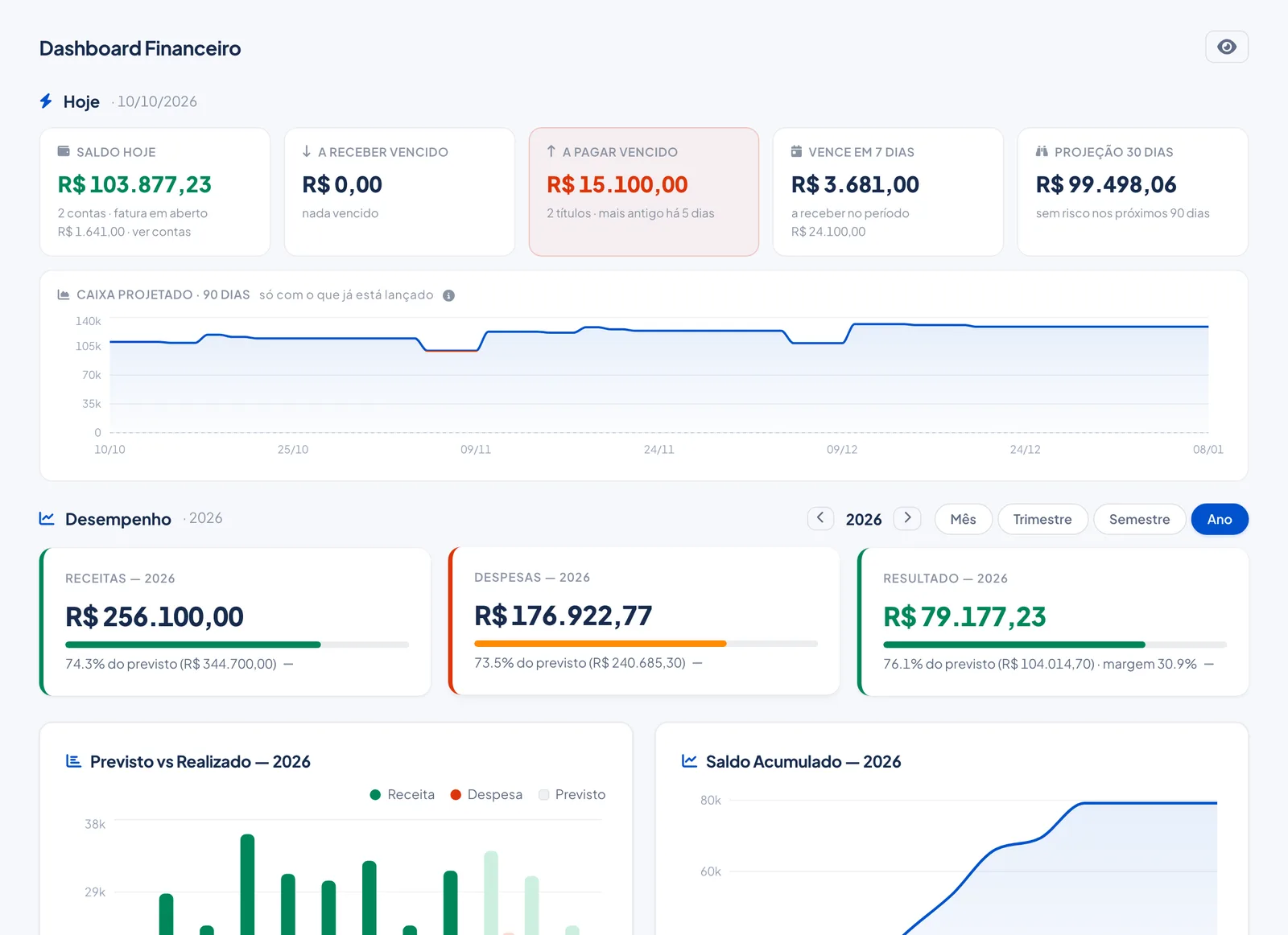Click the '2 títulos · mais antigo há 5 dias' text
1288x935 pixels.
(x=630, y=213)
